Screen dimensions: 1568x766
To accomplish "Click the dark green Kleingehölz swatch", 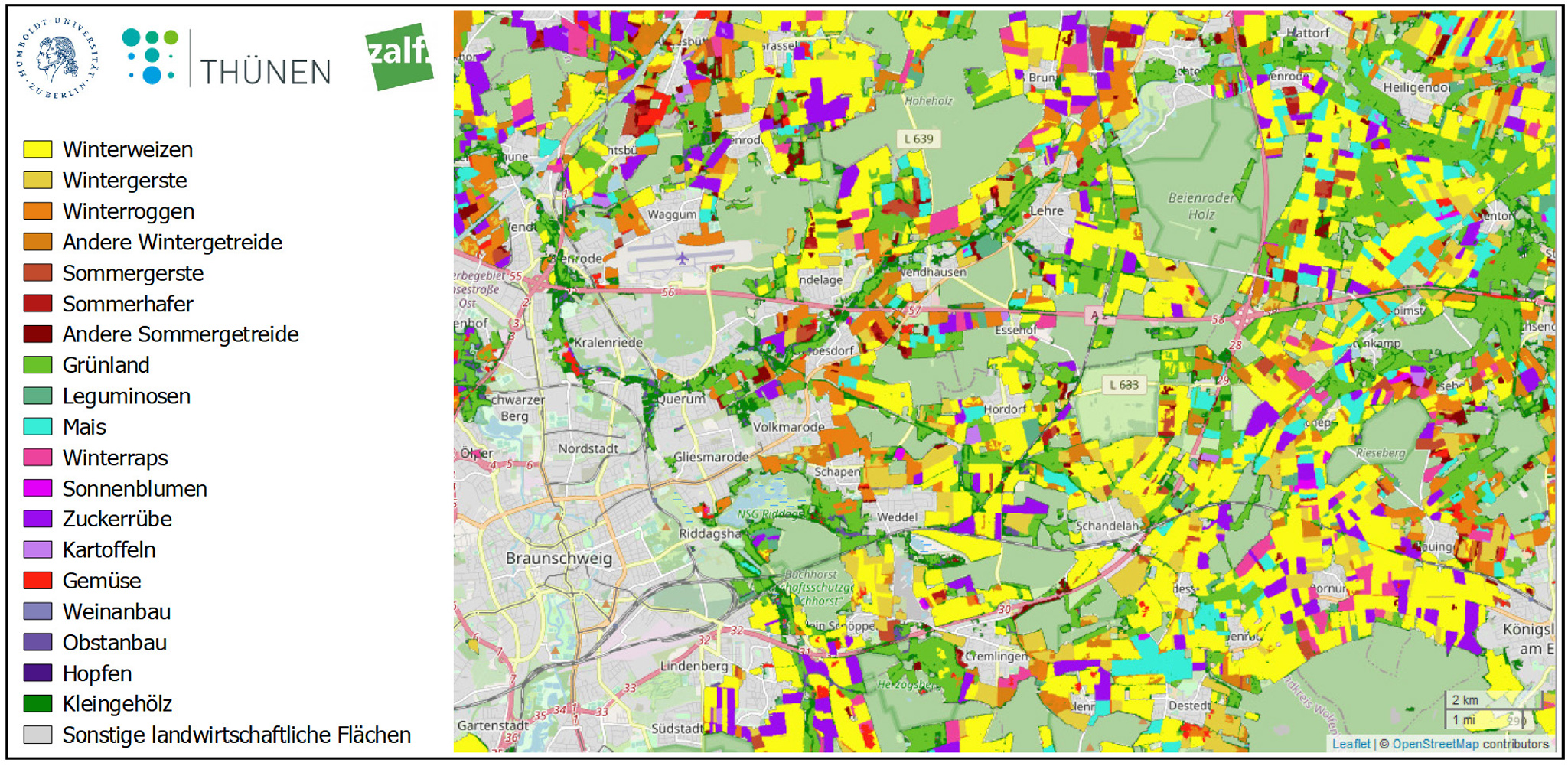I will point(38,704).
